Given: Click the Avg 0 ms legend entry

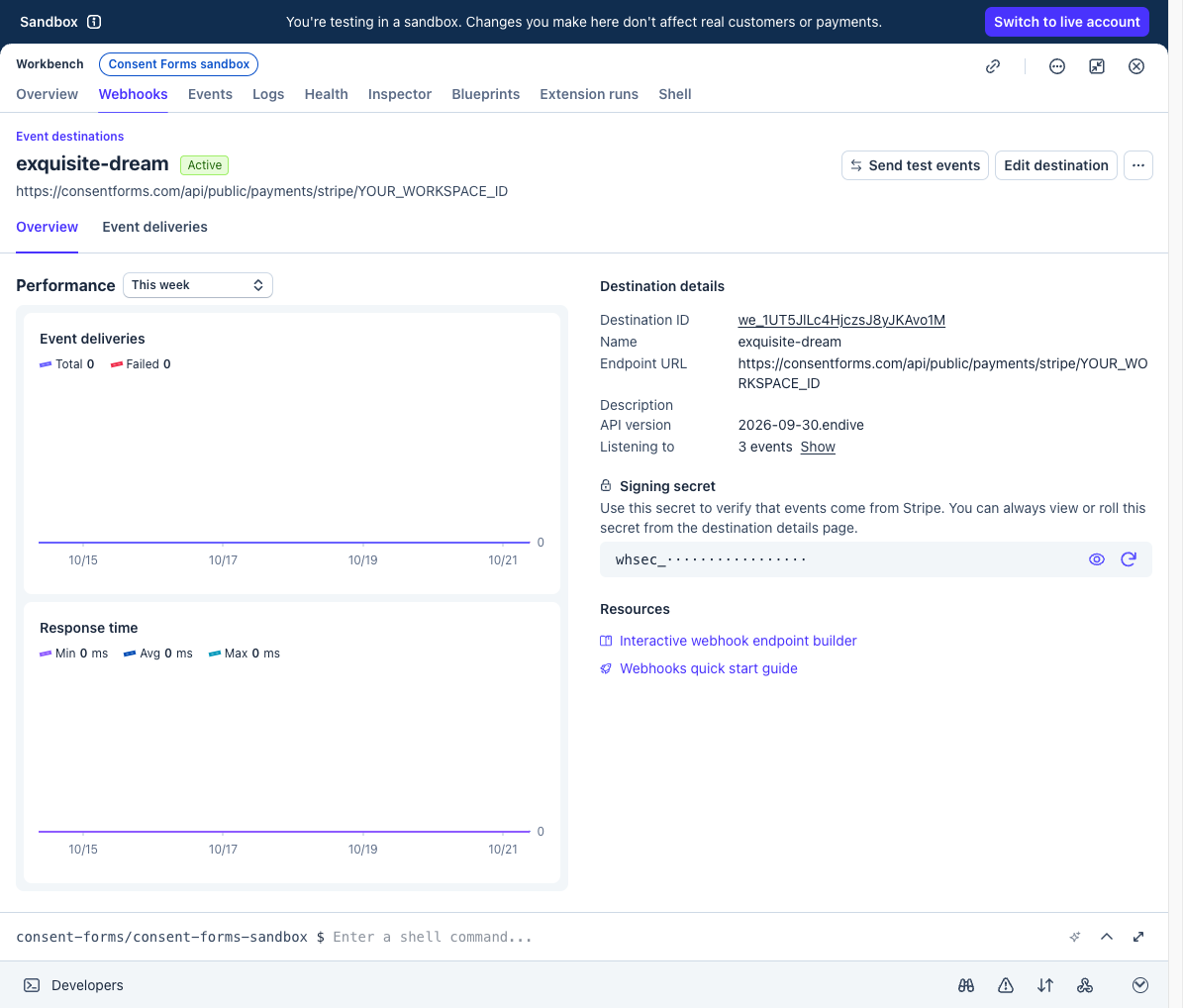Looking at the screenshot, I should pos(157,654).
